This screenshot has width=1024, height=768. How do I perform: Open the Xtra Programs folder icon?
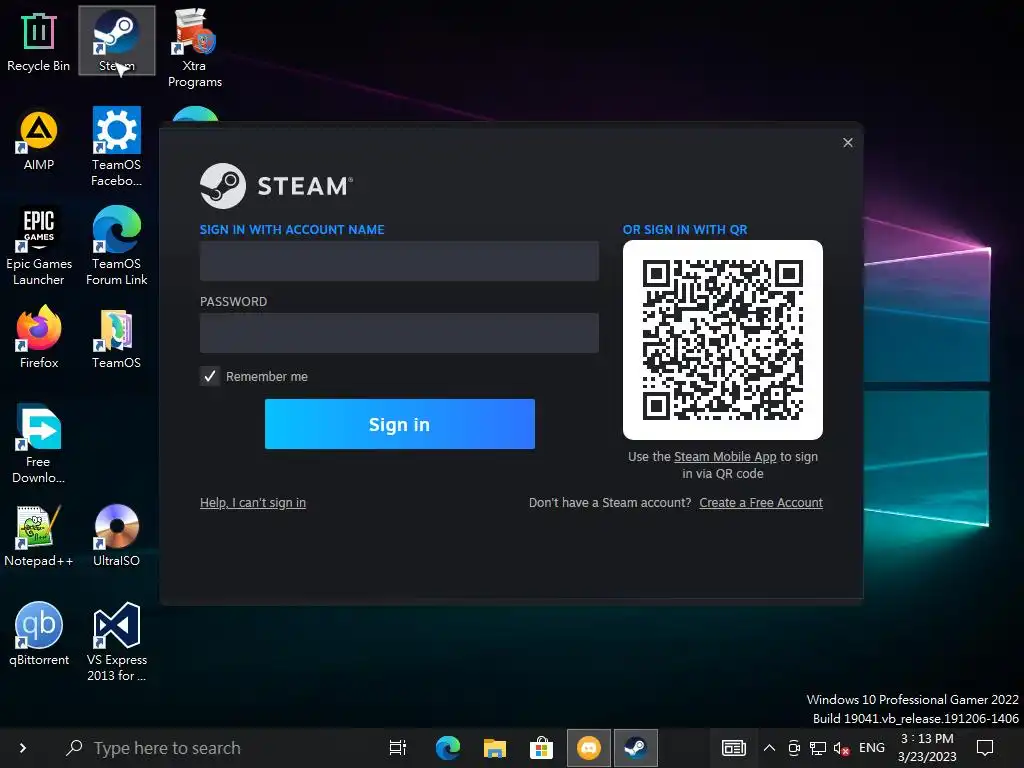tap(195, 48)
